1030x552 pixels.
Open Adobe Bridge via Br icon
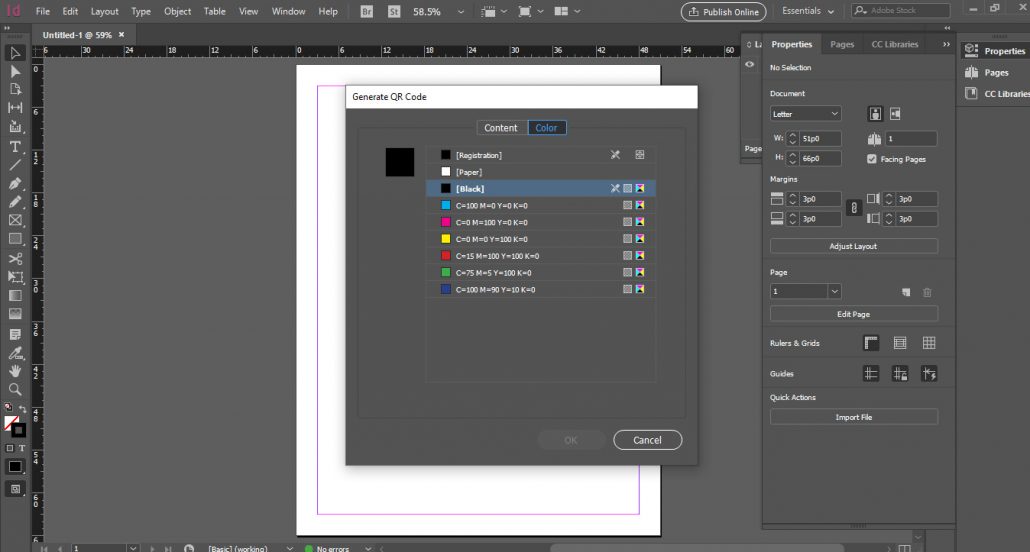click(367, 11)
